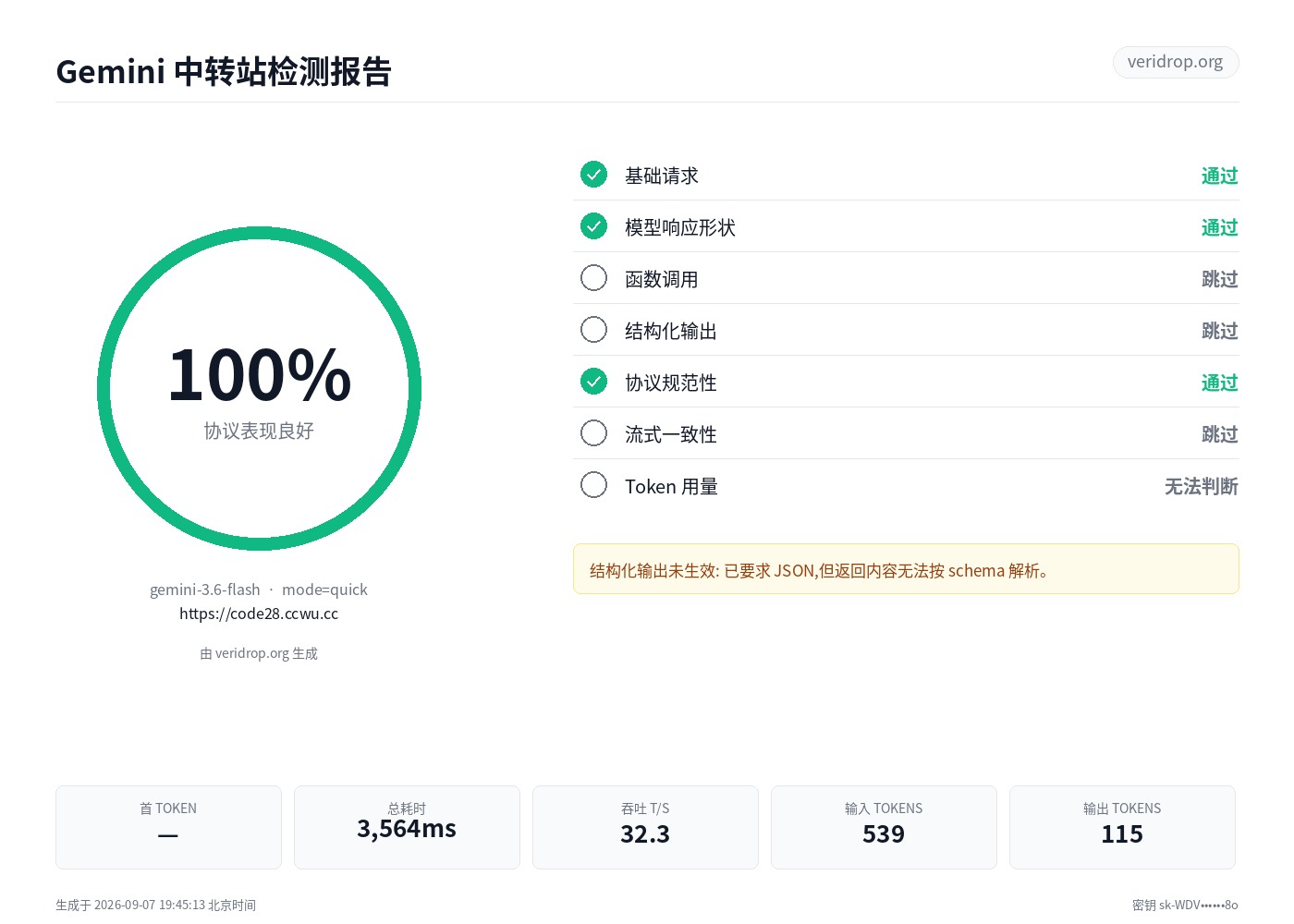Click the 100% score progress ring

[x=259, y=389]
